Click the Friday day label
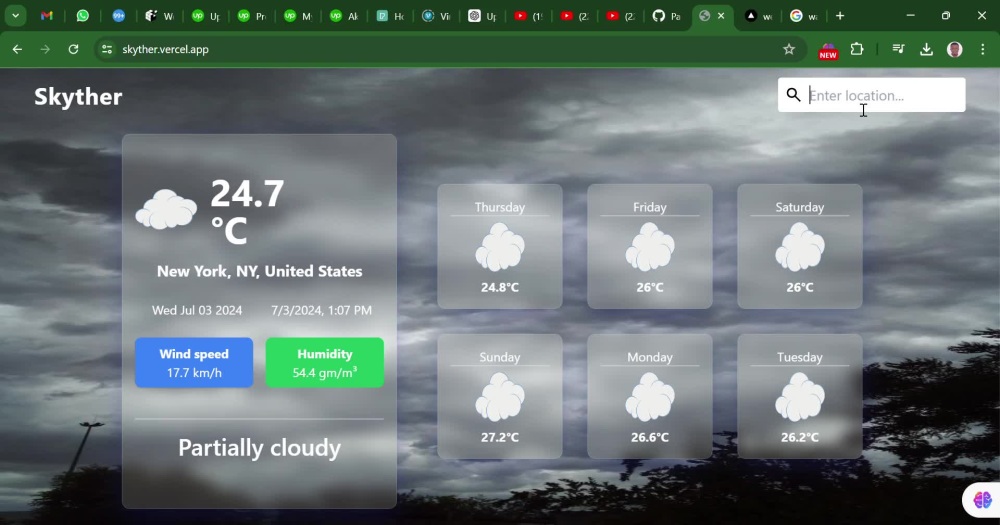Screen dimensions: 1000x525 point(650,207)
